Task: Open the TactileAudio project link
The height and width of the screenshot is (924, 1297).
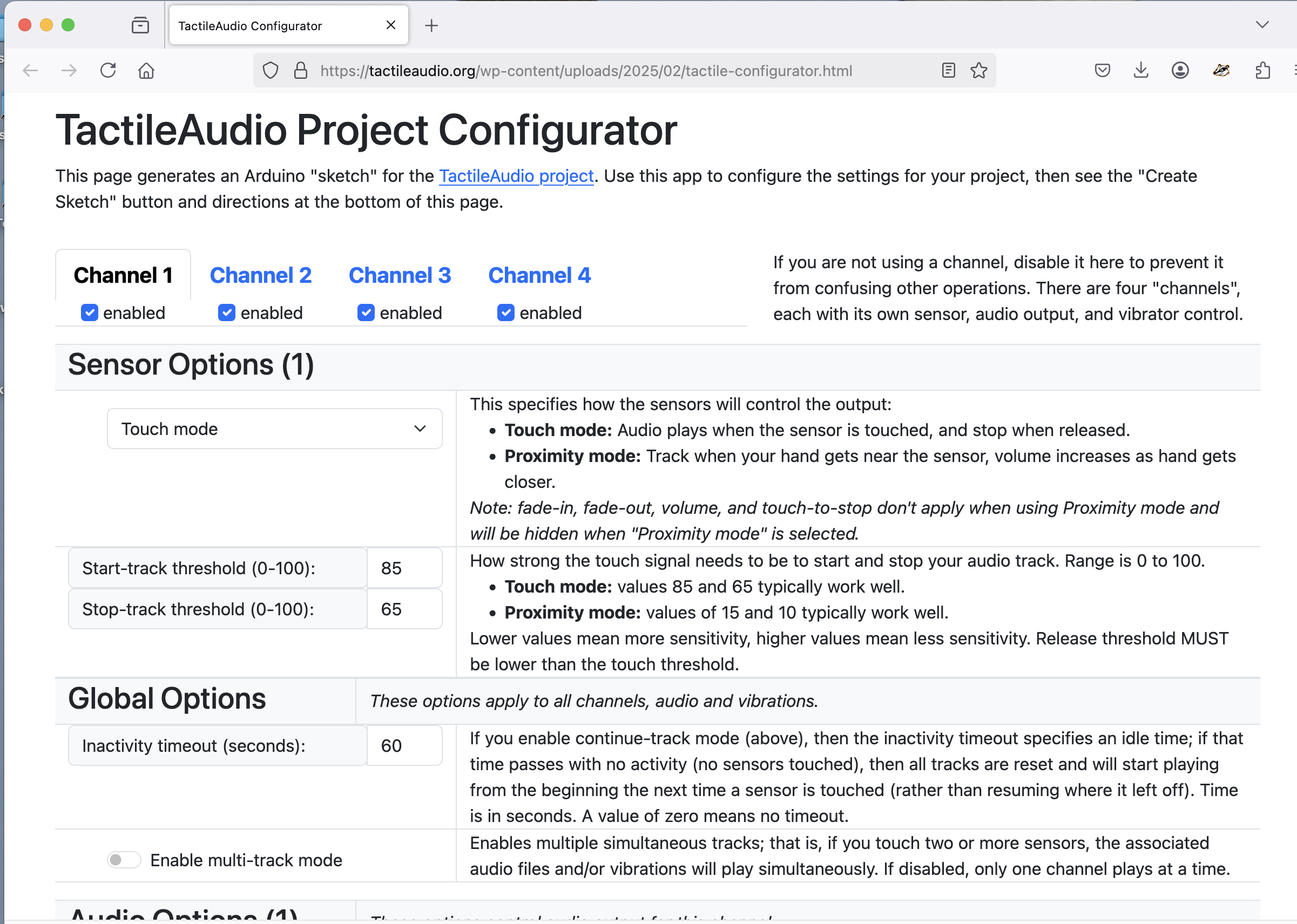Action: coord(516,176)
